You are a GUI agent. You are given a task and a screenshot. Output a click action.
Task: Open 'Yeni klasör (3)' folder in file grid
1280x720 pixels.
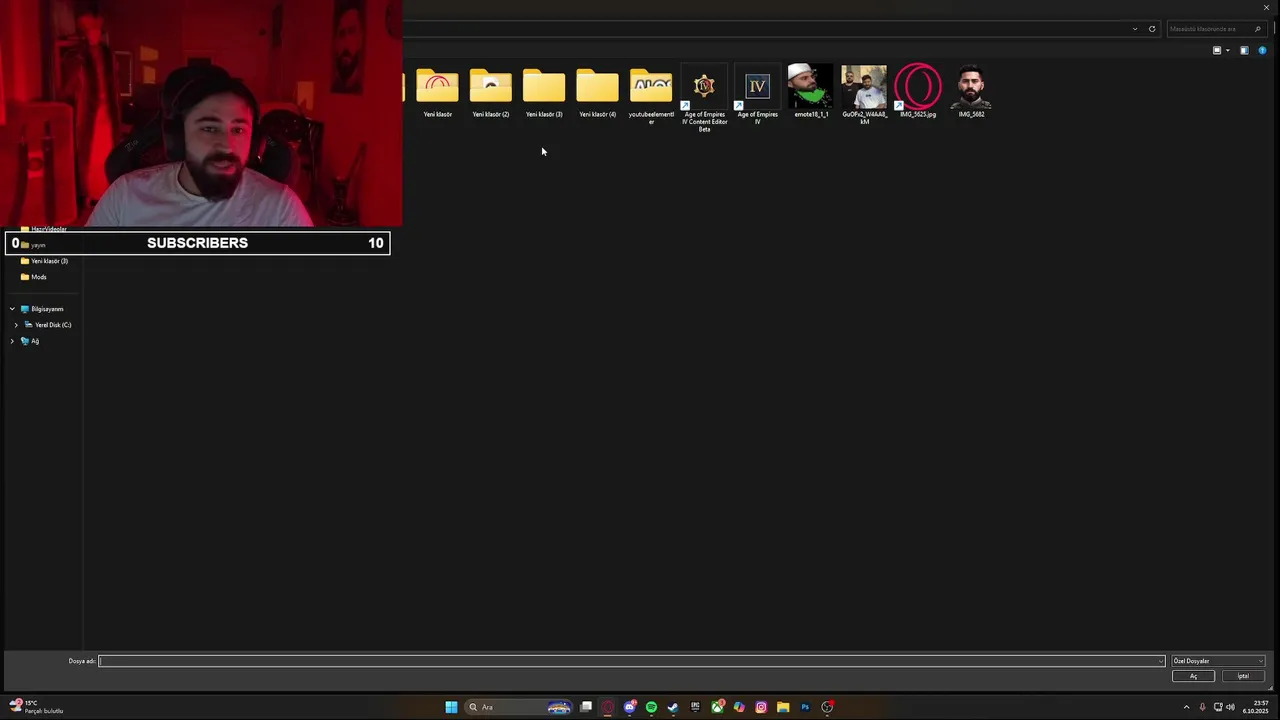(x=544, y=93)
